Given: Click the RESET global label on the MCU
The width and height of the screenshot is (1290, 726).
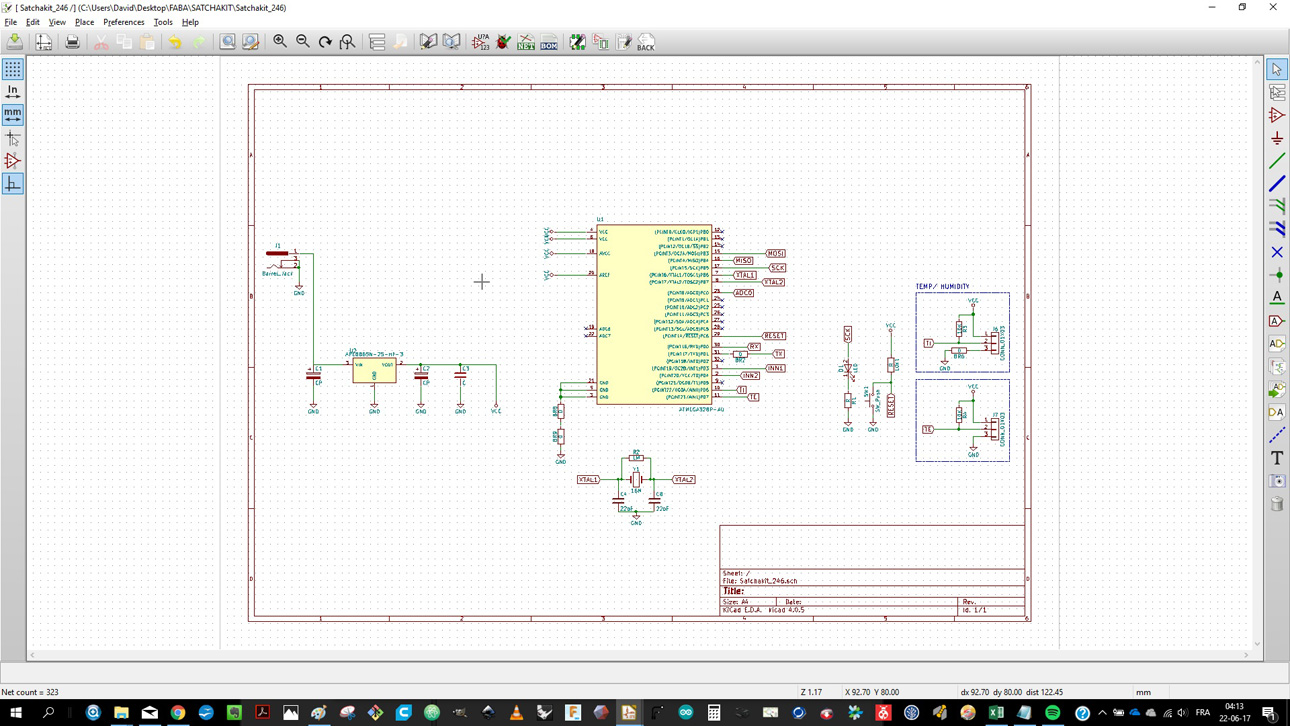Looking at the screenshot, I should coord(774,336).
